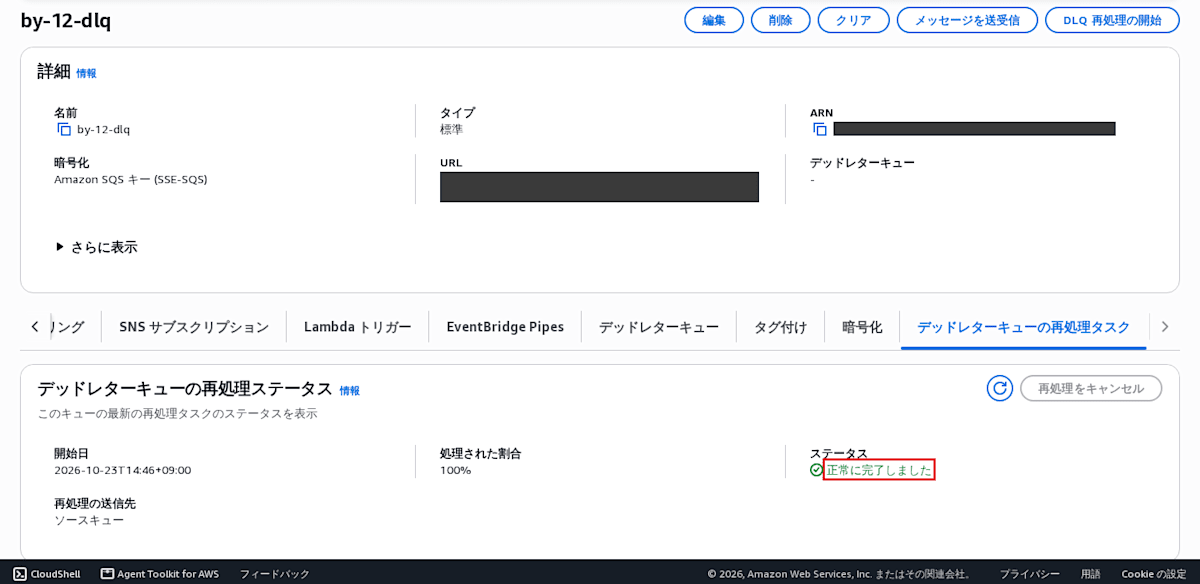Open the 情報 link beside 詳細
This screenshot has height=584, width=1200.
coord(87,73)
